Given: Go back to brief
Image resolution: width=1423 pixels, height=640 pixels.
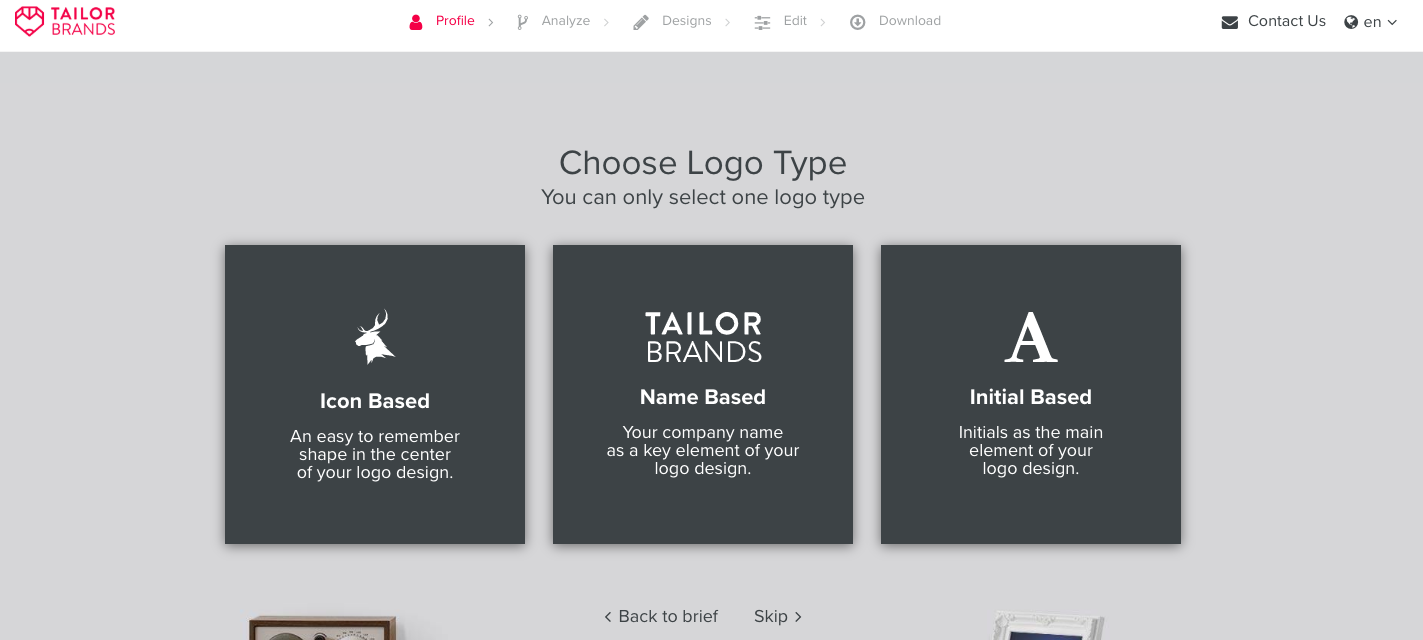Looking at the screenshot, I should point(661,617).
